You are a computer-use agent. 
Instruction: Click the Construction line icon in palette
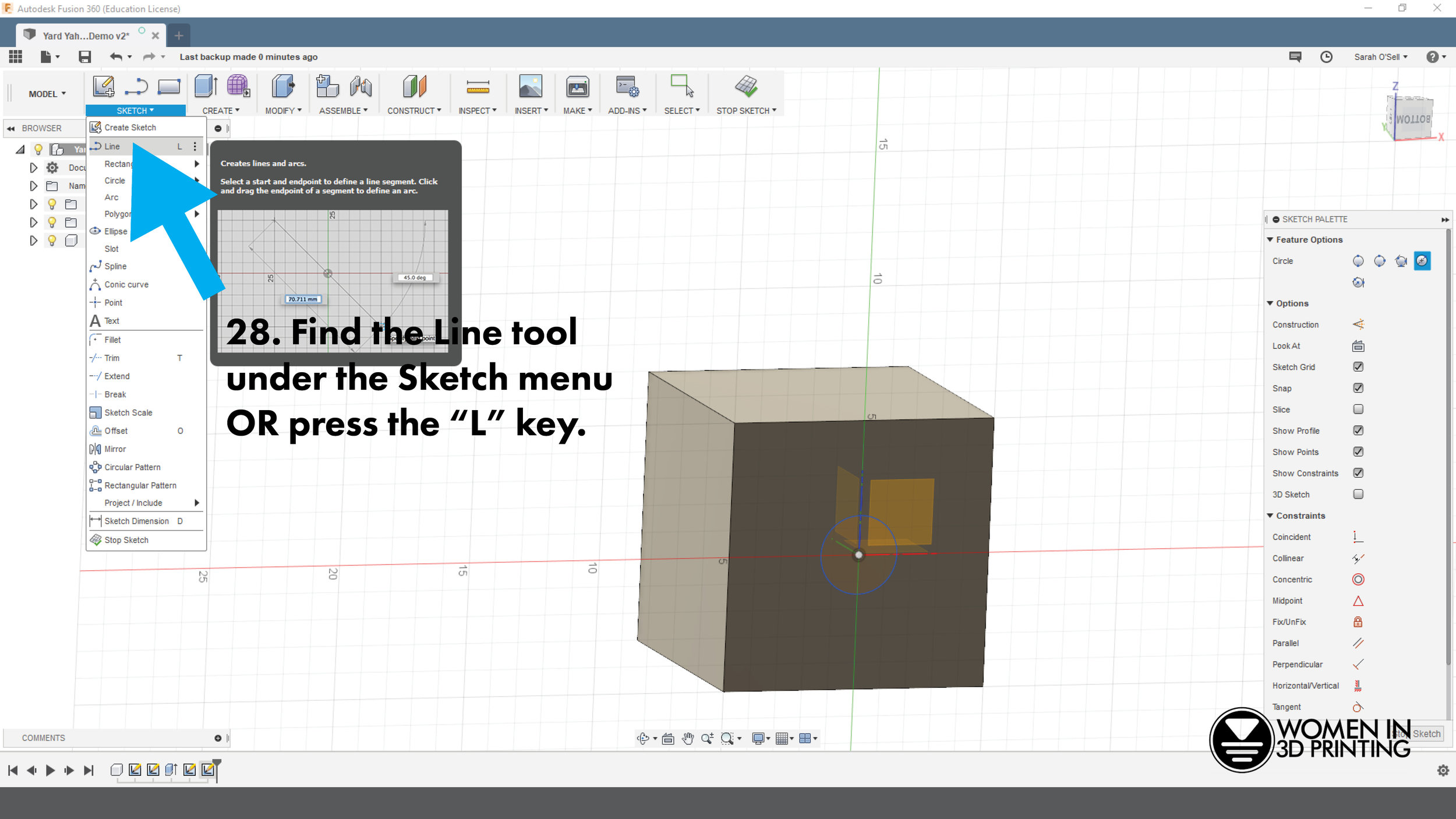point(1358,324)
